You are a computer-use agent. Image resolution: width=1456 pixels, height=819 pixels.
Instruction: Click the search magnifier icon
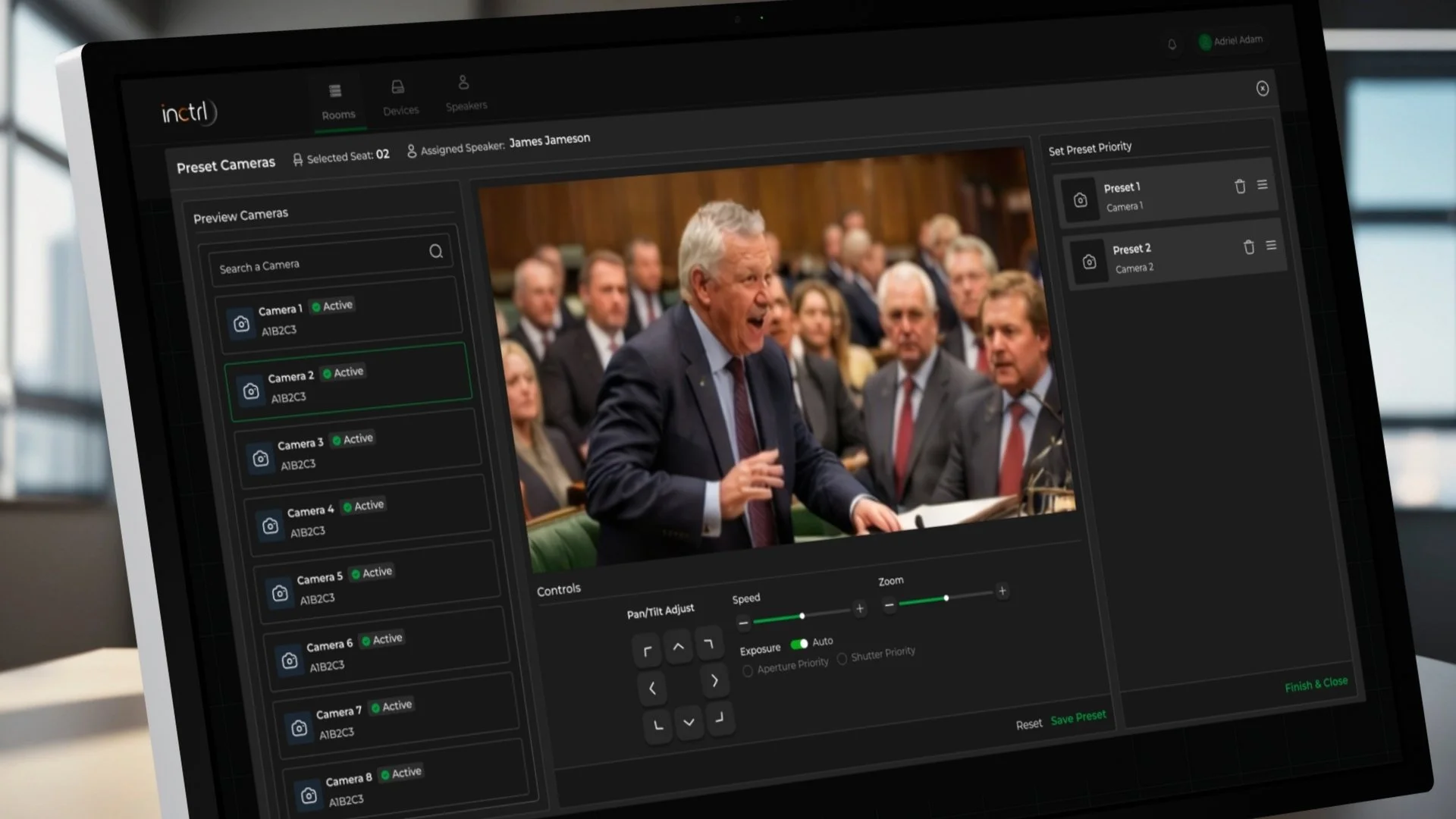pos(436,252)
